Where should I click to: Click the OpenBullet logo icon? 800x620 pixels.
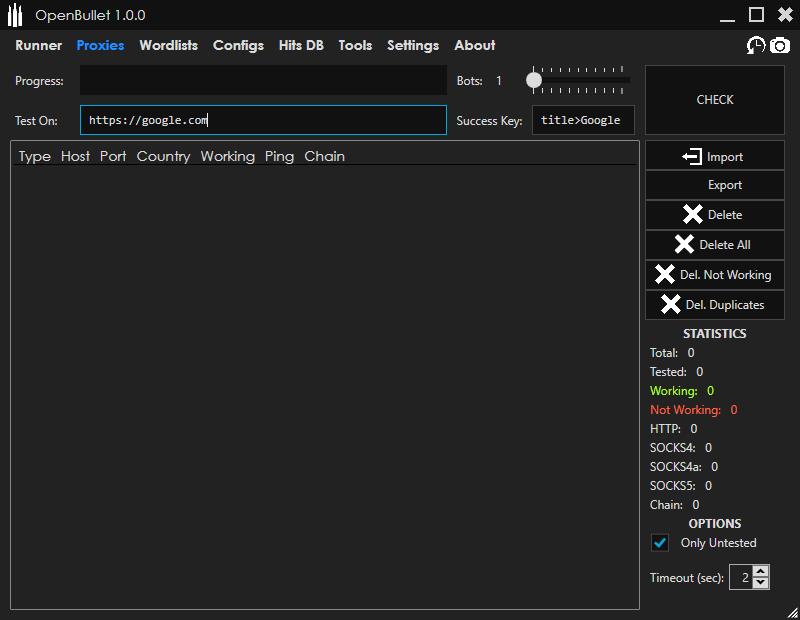coord(15,15)
